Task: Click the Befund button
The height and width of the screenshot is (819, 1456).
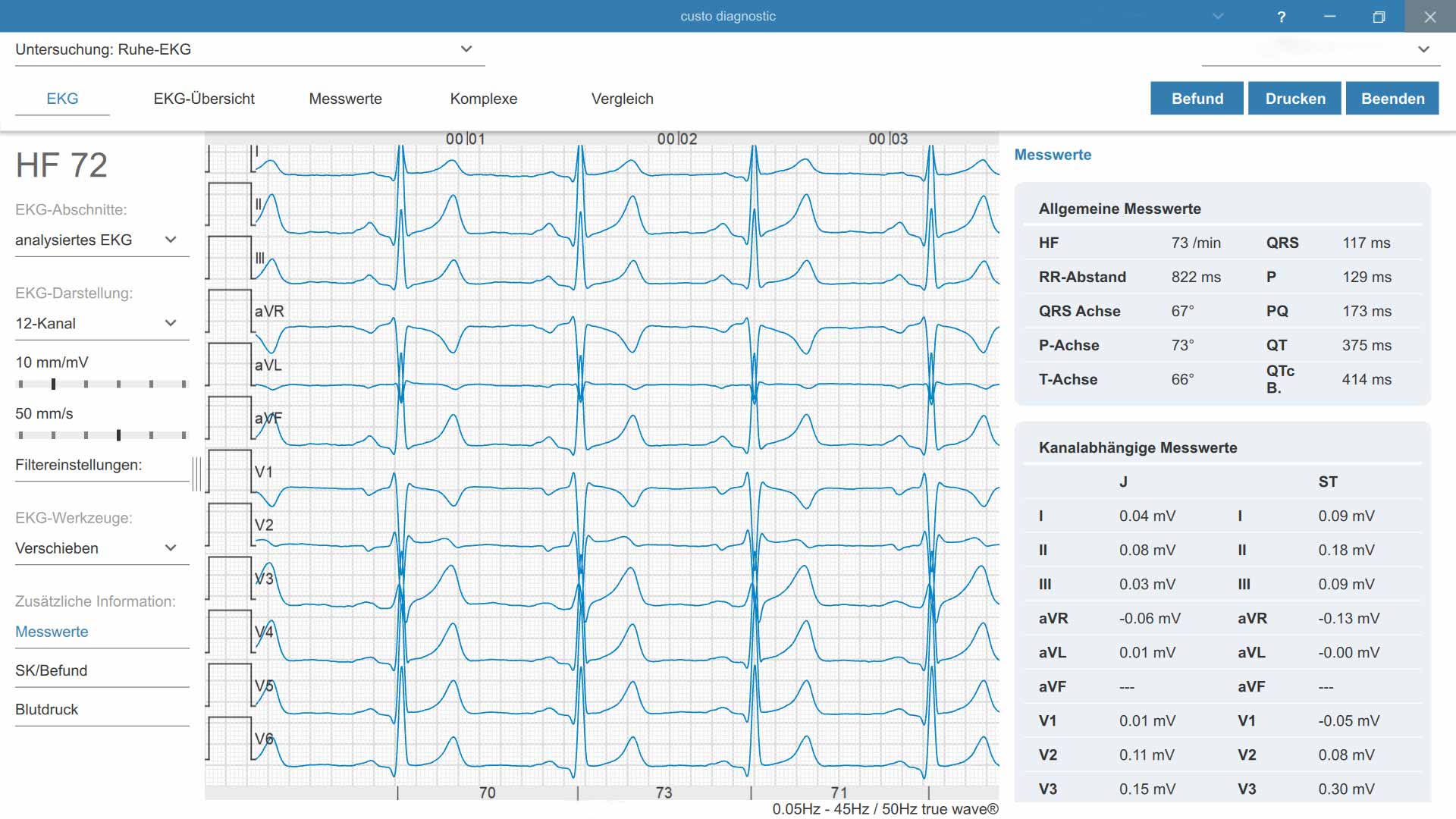Action: point(1197,99)
